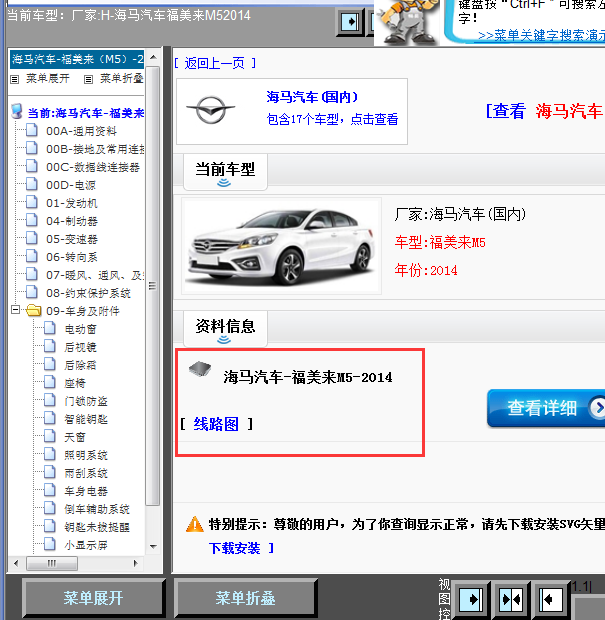This screenshot has height=620, width=605.
Task: Click the 09-车身及附件 folder icon
Action: coord(34,310)
